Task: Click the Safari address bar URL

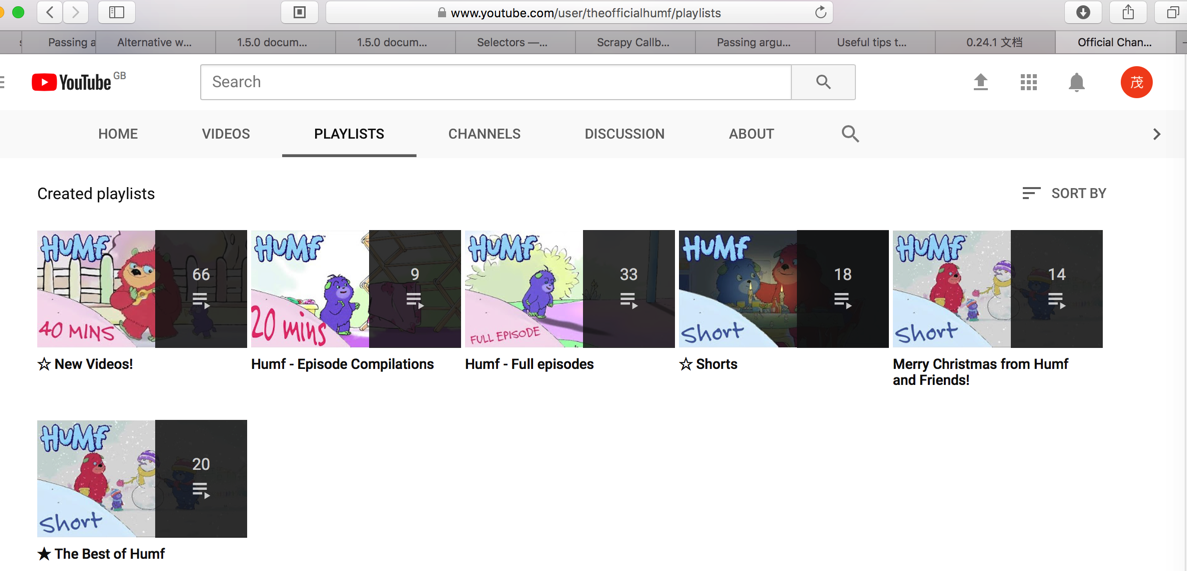Action: (x=585, y=13)
